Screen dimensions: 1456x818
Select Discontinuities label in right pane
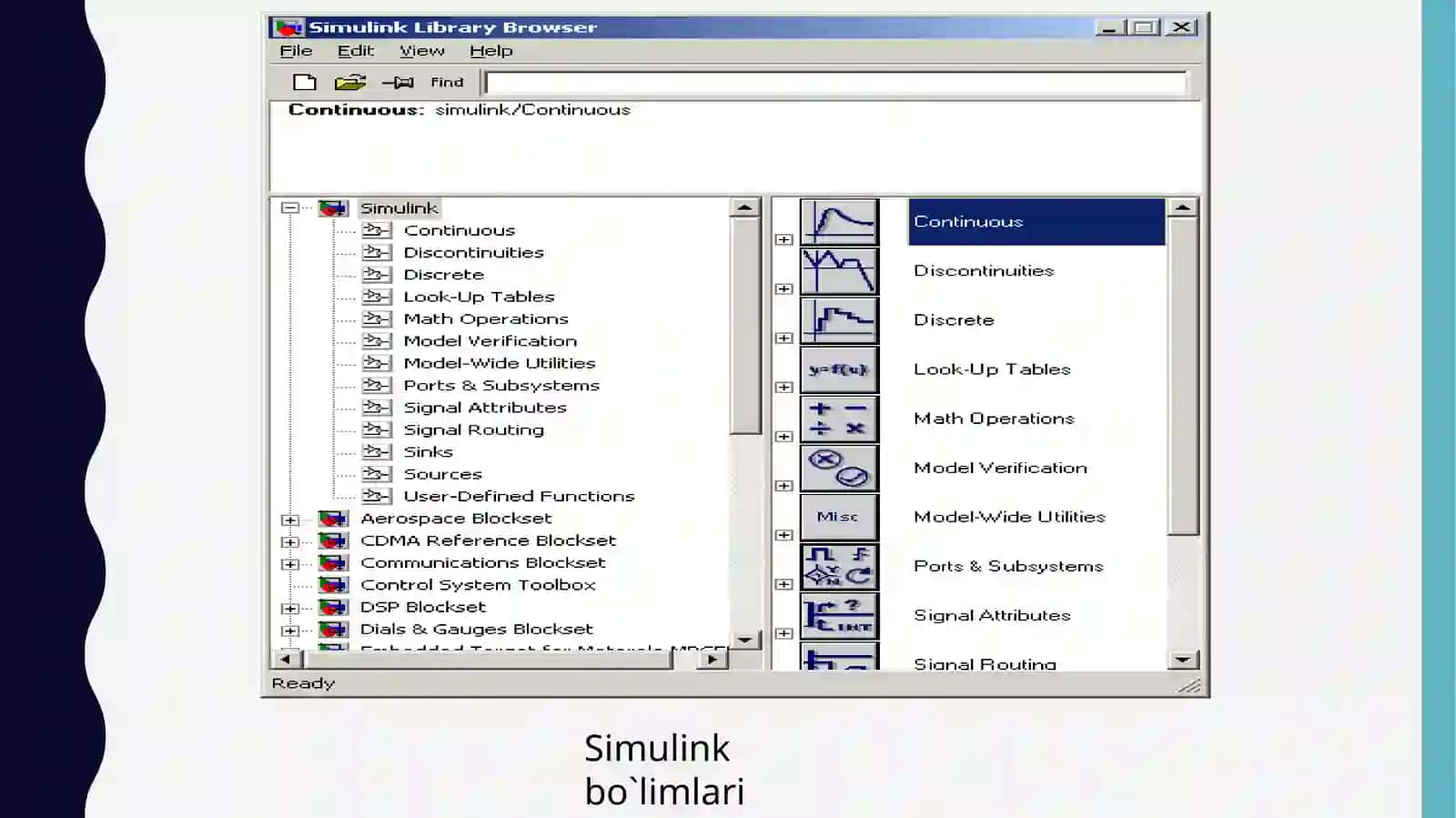[984, 271]
